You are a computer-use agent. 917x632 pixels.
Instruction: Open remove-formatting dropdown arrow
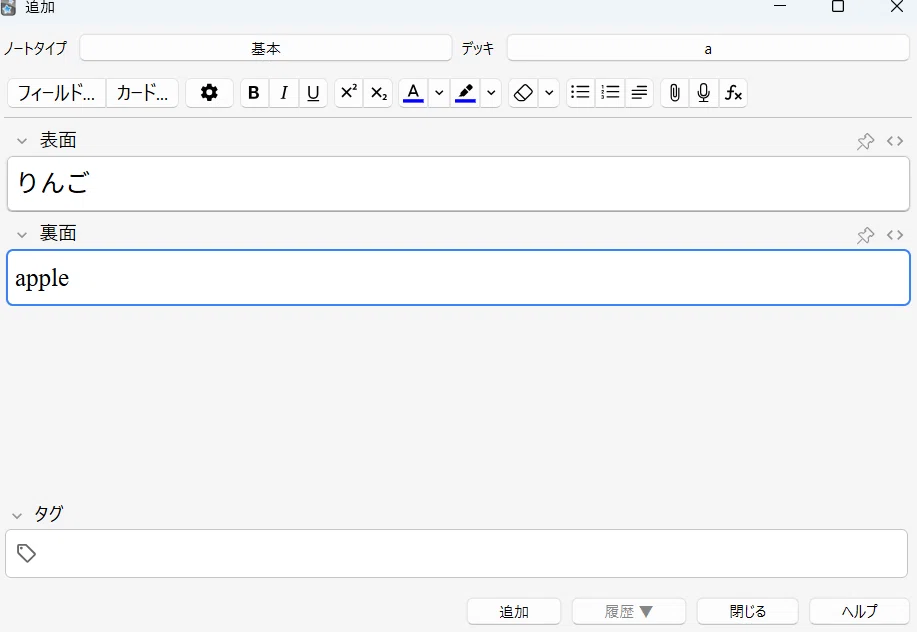click(549, 93)
